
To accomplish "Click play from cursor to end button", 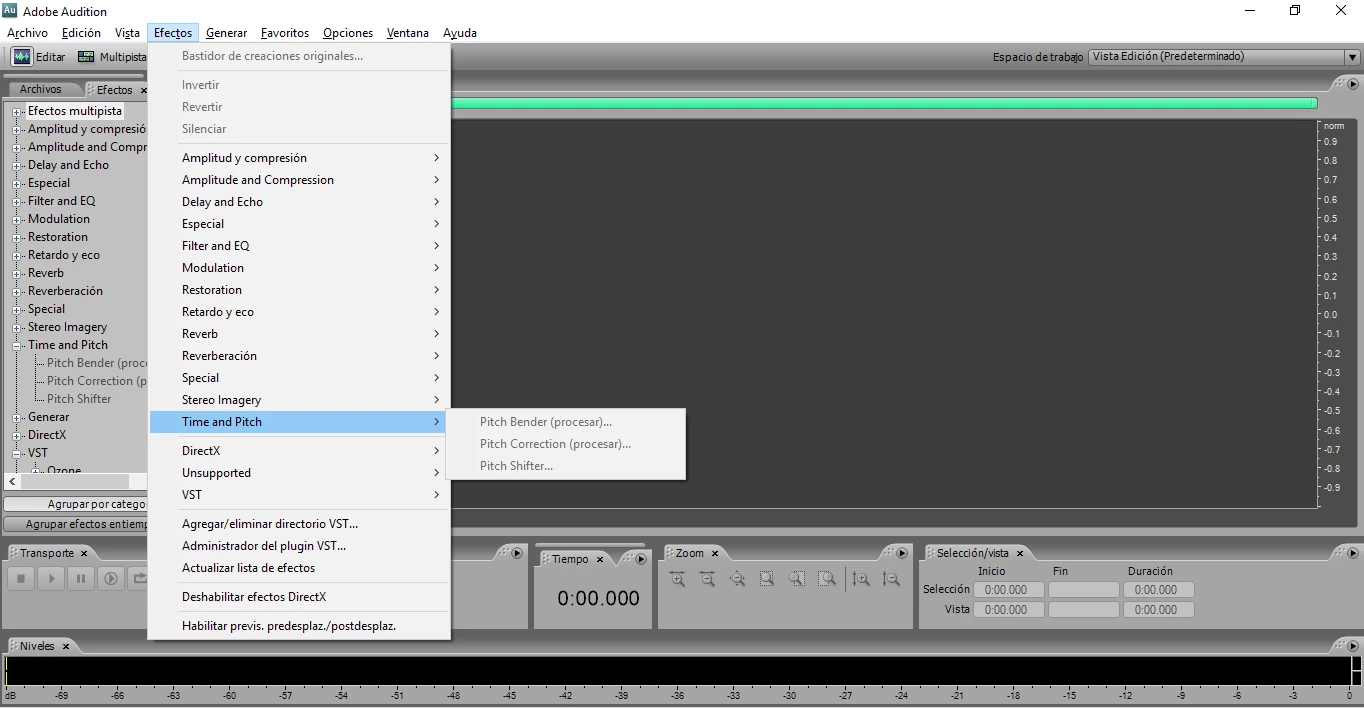I will click(111, 578).
